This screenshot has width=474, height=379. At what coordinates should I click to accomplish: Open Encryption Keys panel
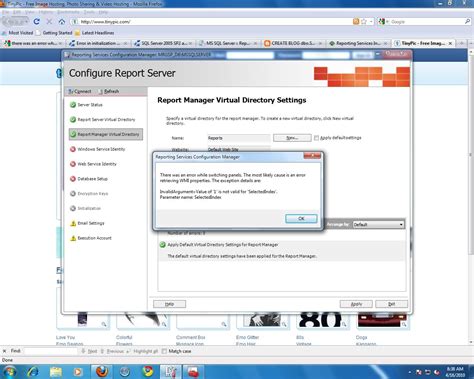89,194
